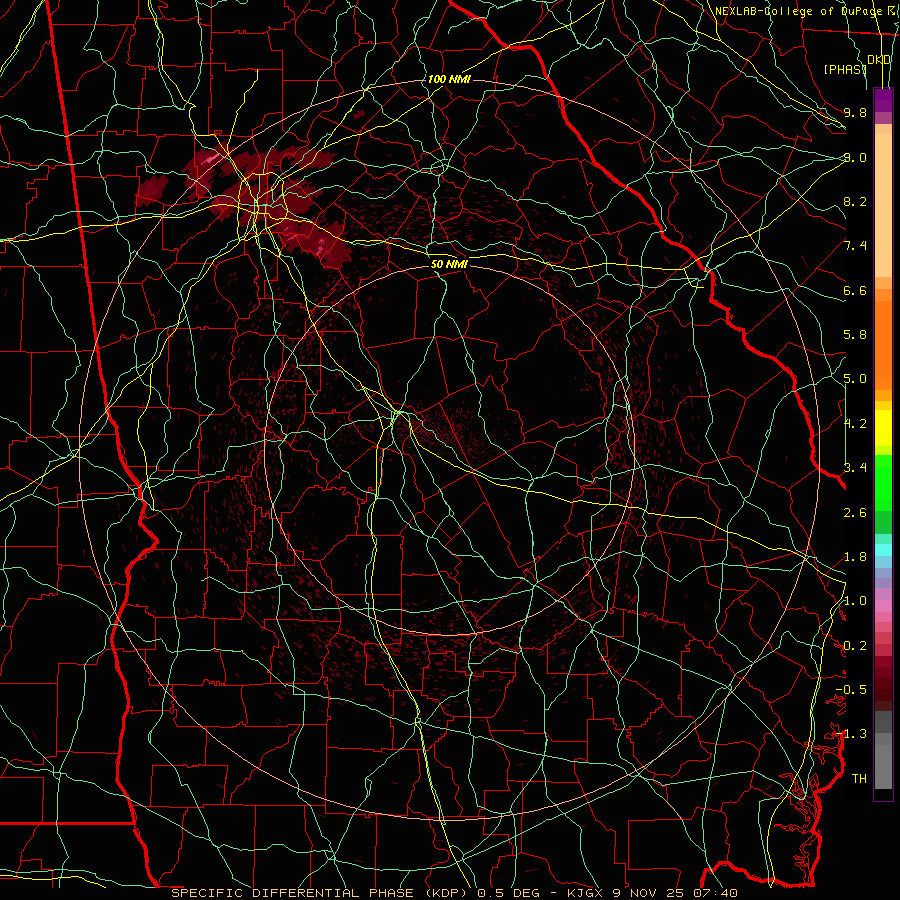This screenshot has height=900, width=900.
Task: Click the 0.2 legend value
Action: (x=855, y=646)
